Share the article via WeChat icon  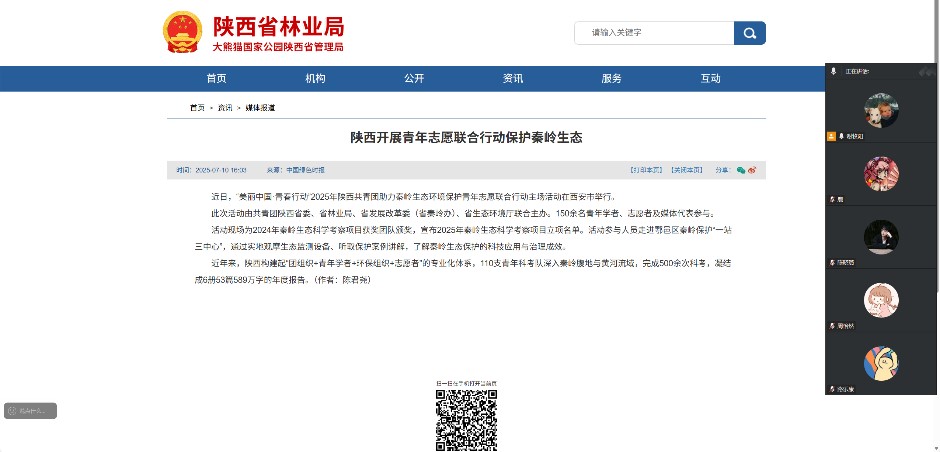pyautogui.click(x=741, y=170)
